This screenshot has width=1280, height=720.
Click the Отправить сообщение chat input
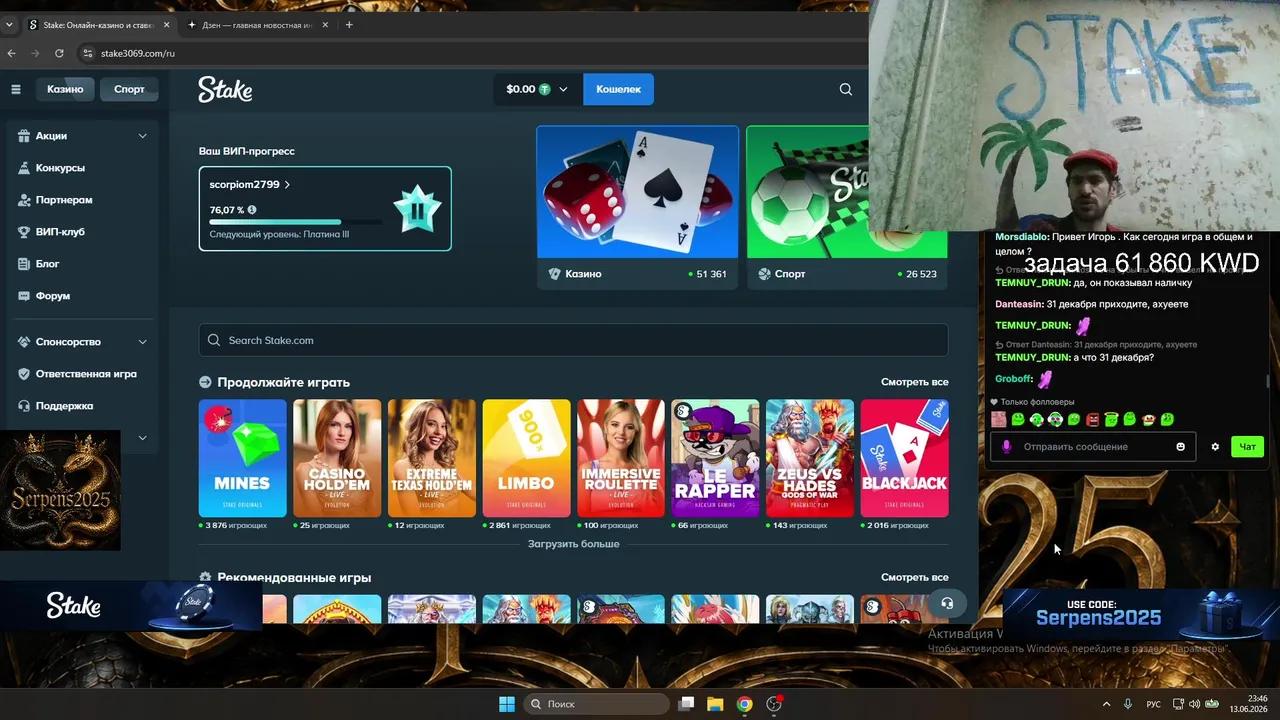click(1095, 447)
